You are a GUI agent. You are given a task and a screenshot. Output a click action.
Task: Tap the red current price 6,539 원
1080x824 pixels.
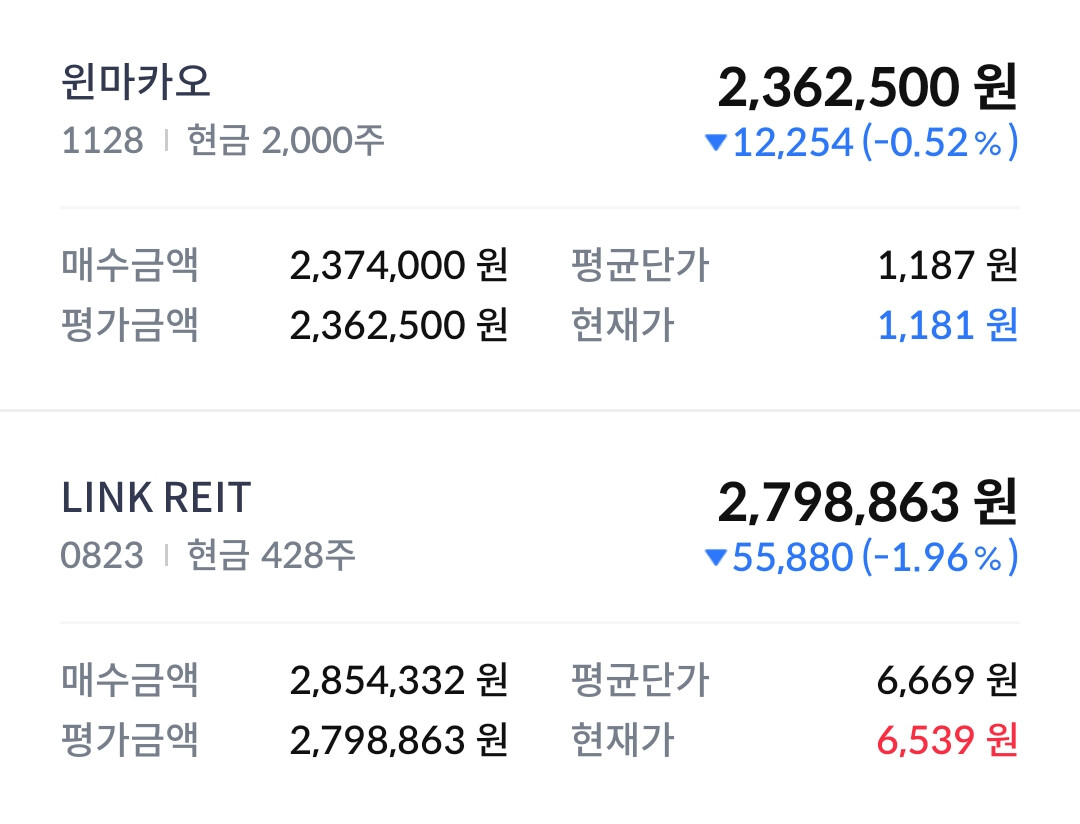[947, 740]
